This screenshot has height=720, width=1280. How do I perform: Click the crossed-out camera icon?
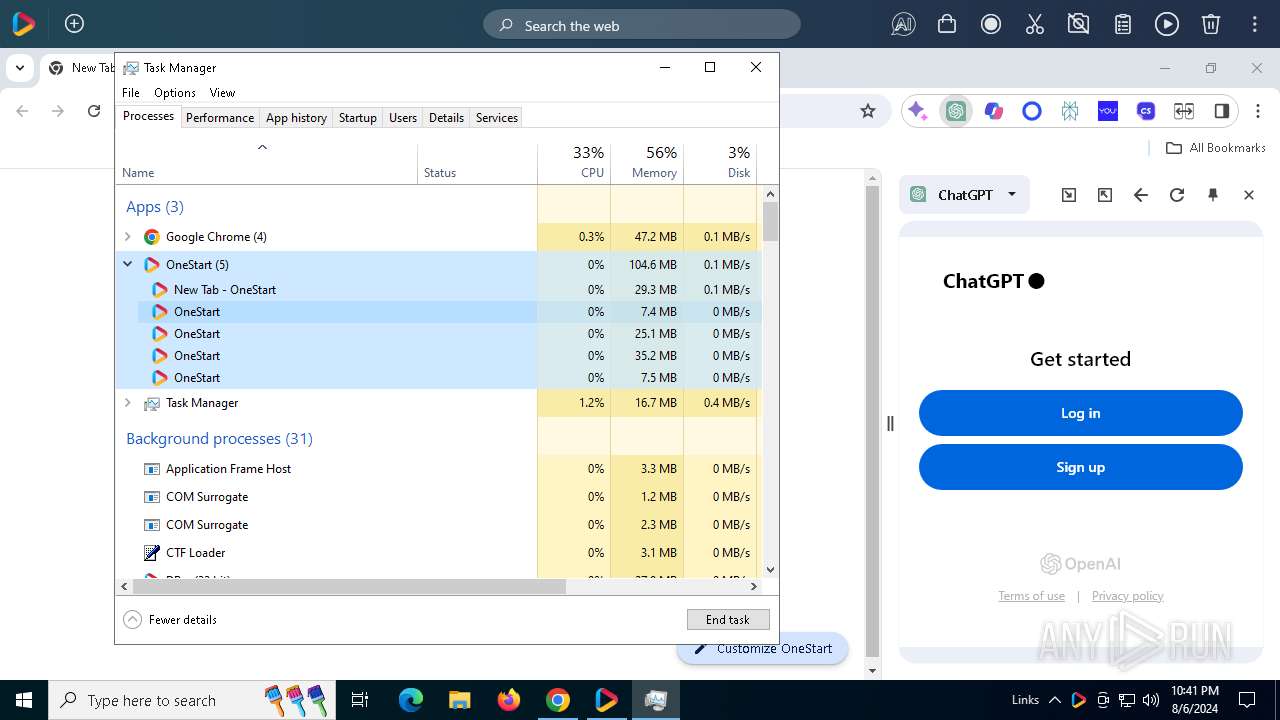pyautogui.click(x=1079, y=25)
